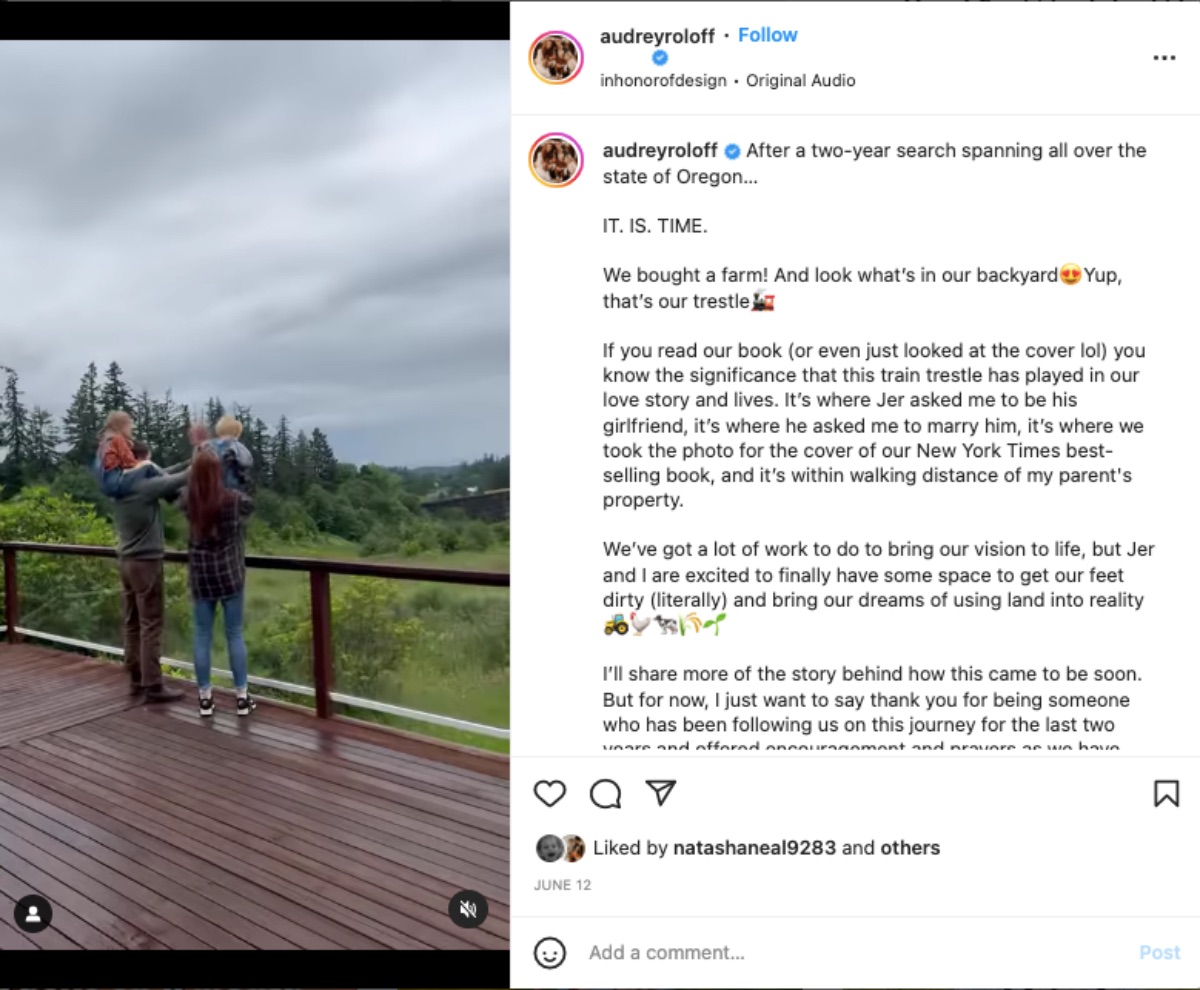
Task: Save post with bookmark icon
Action: (x=1166, y=794)
